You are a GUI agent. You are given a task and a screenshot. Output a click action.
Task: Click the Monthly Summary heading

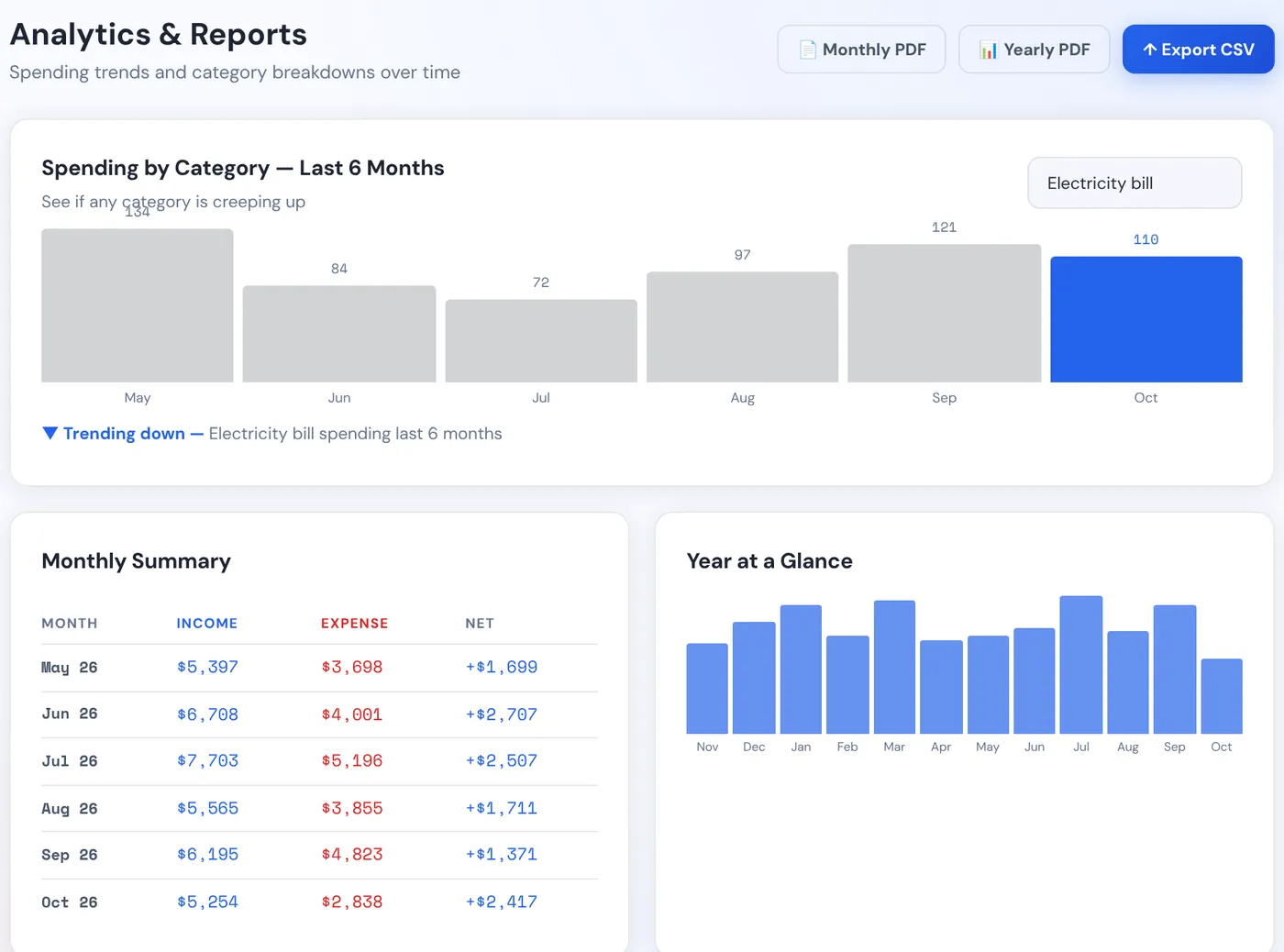tap(137, 561)
